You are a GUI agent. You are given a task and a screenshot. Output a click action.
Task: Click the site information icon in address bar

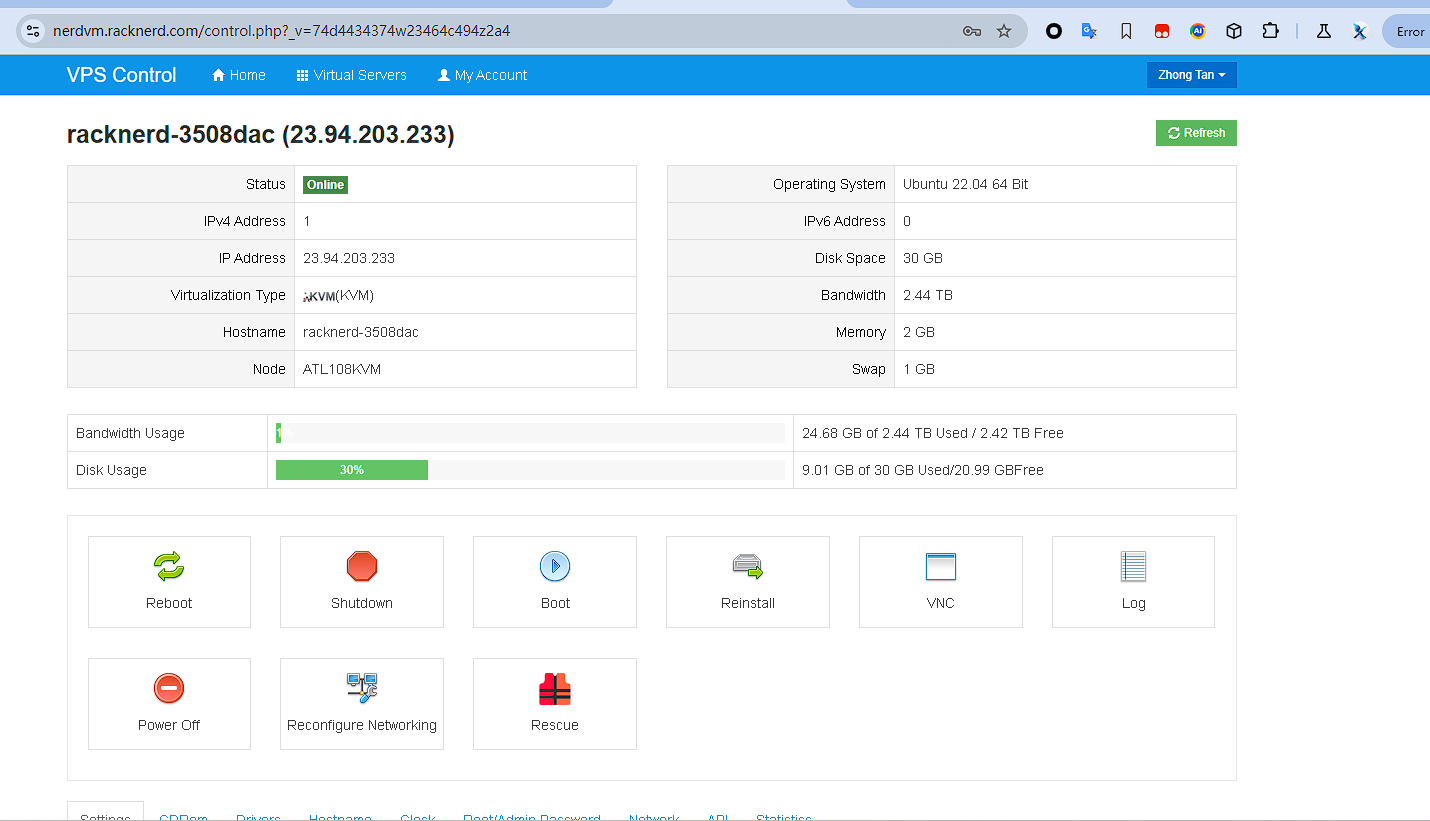click(33, 31)
